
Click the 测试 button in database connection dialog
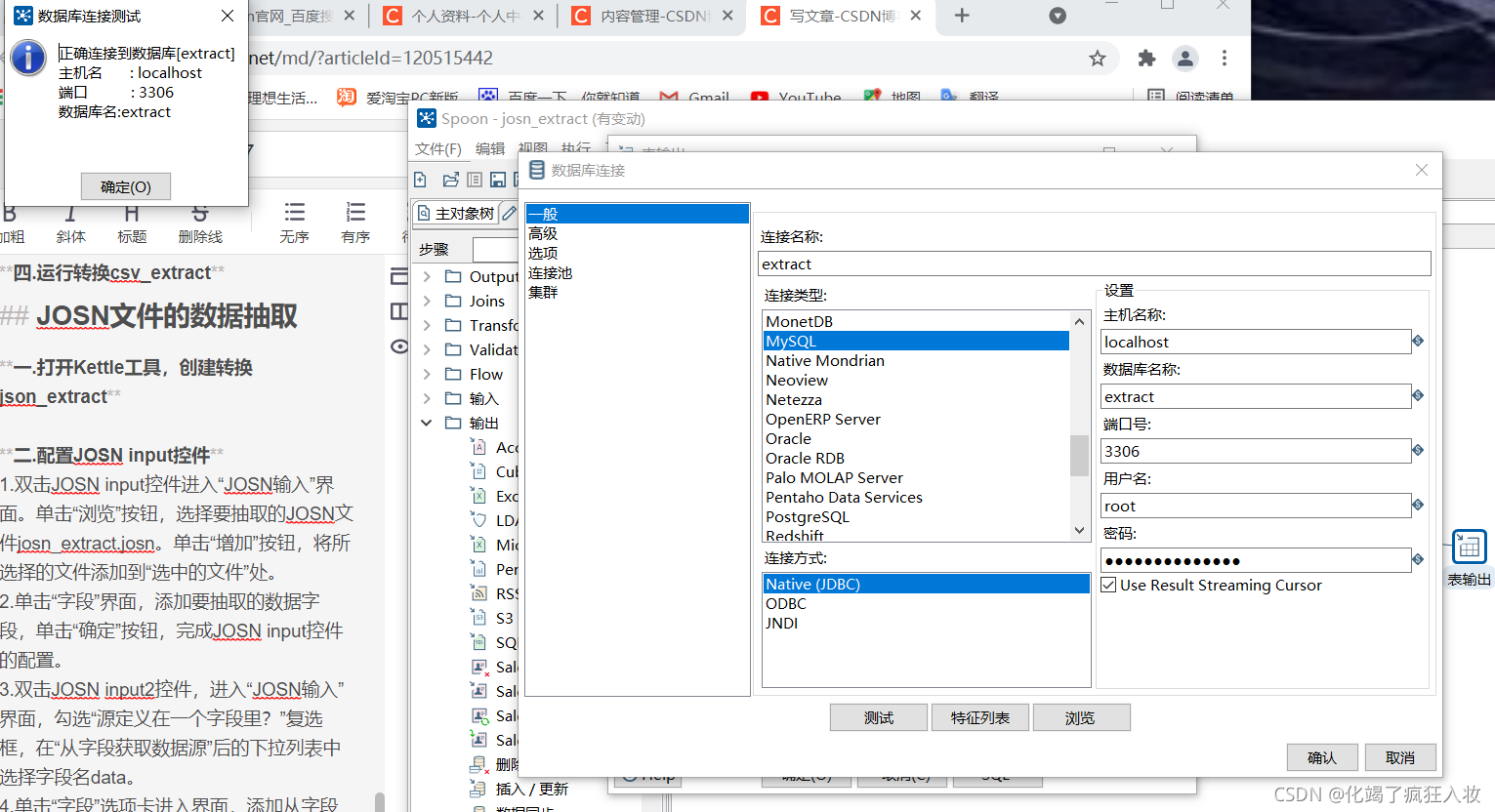(878, 717)
